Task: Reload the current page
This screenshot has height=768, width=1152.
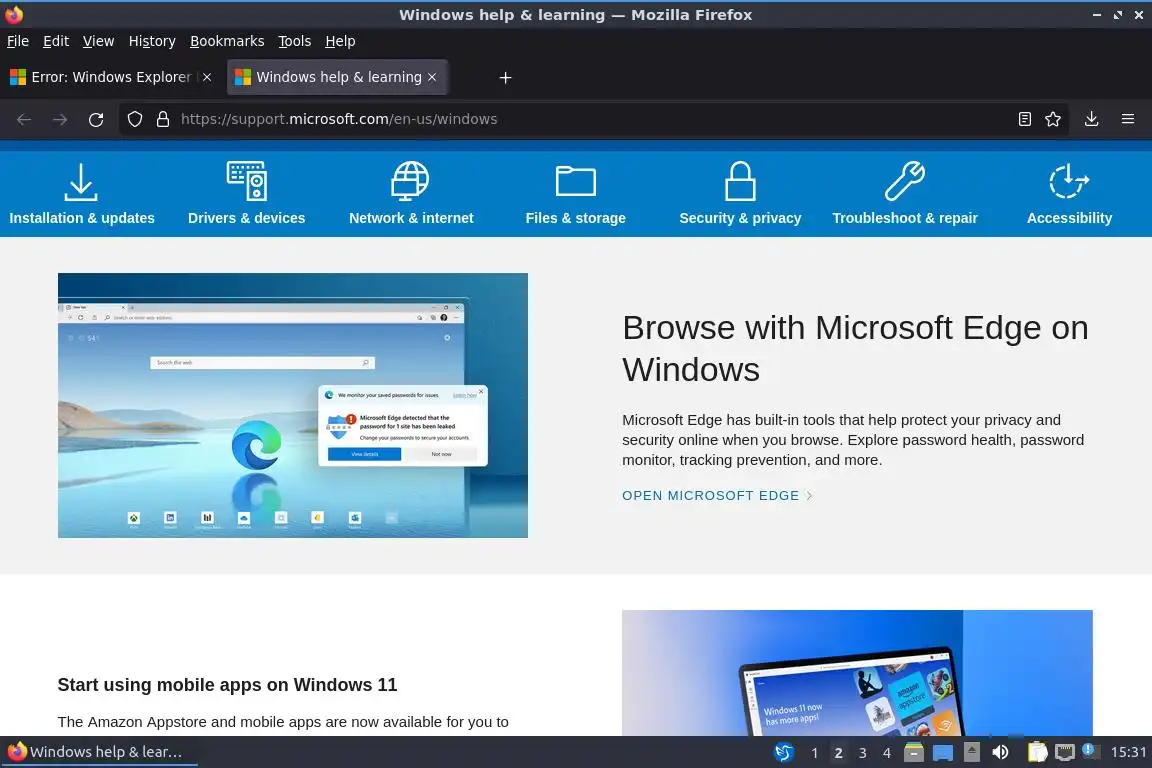Action: (x=96, y=119)
